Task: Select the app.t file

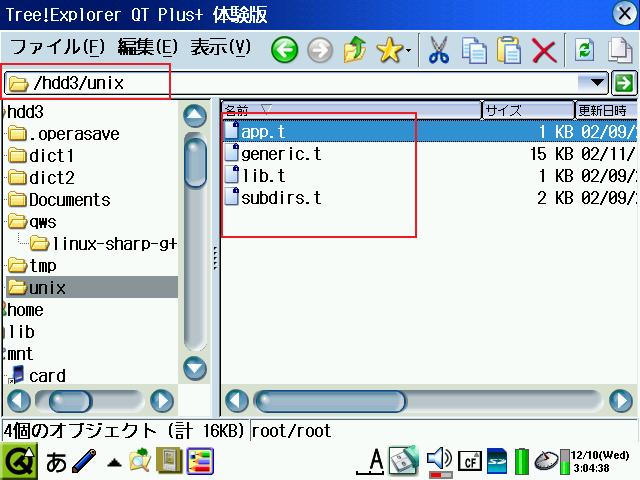Action: (431, 131)
